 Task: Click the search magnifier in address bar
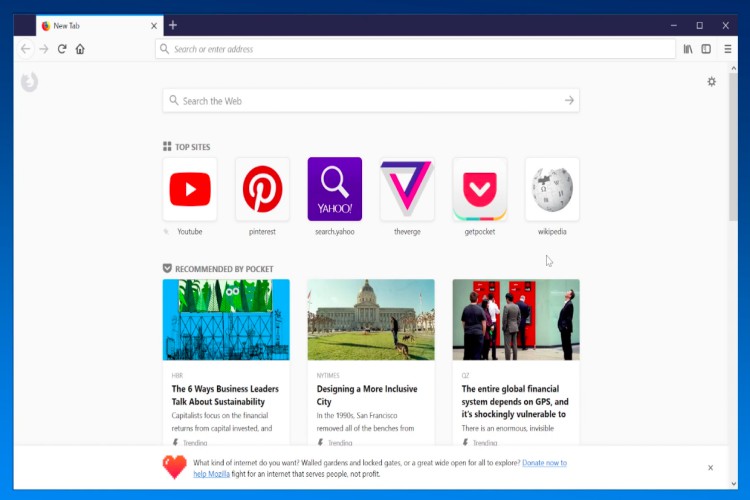point(165,49)
